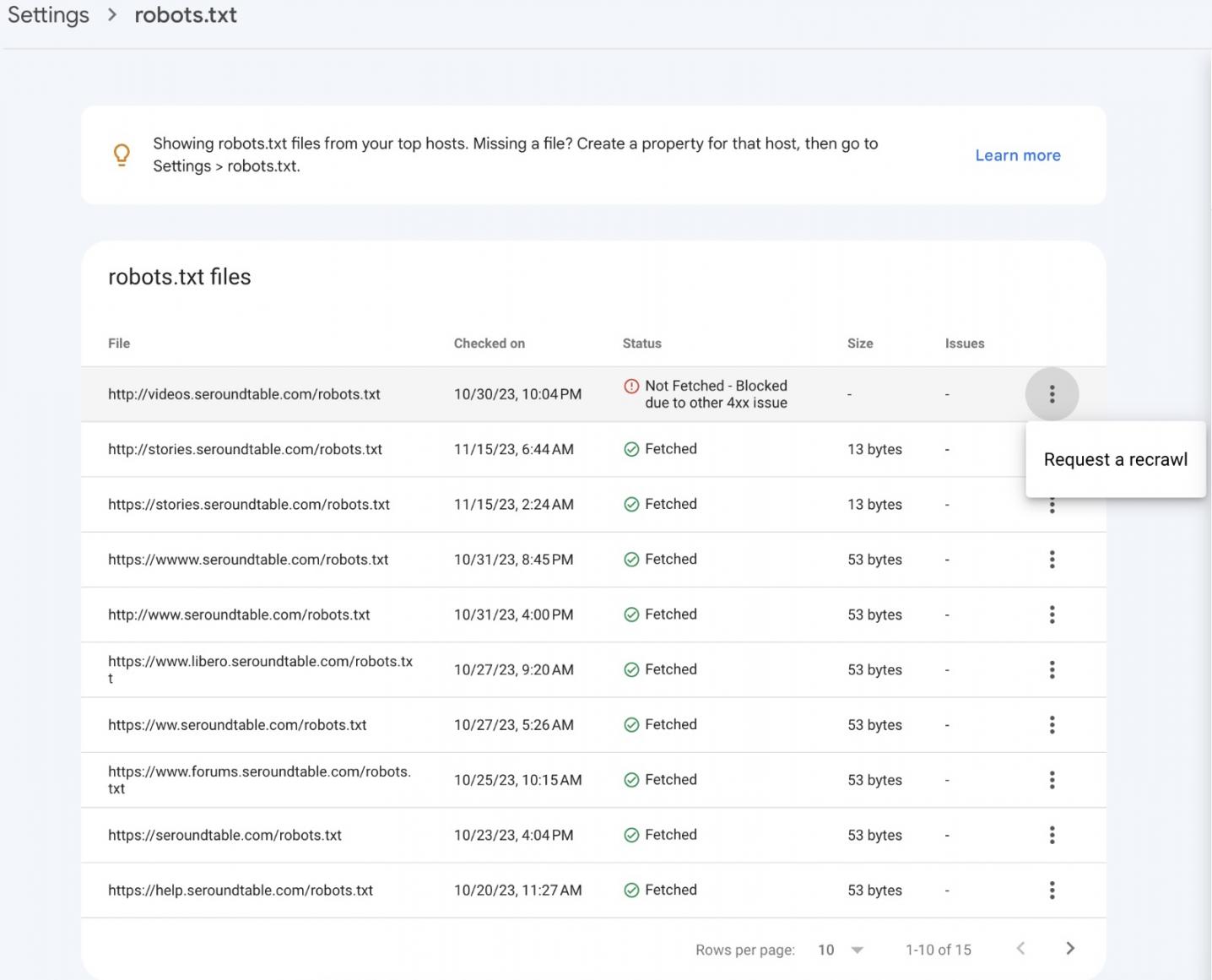The image size is (1212, 980).
Task: Select https://www.libero.seroundtable.com/robots.txt file entry
Action: 260,669
